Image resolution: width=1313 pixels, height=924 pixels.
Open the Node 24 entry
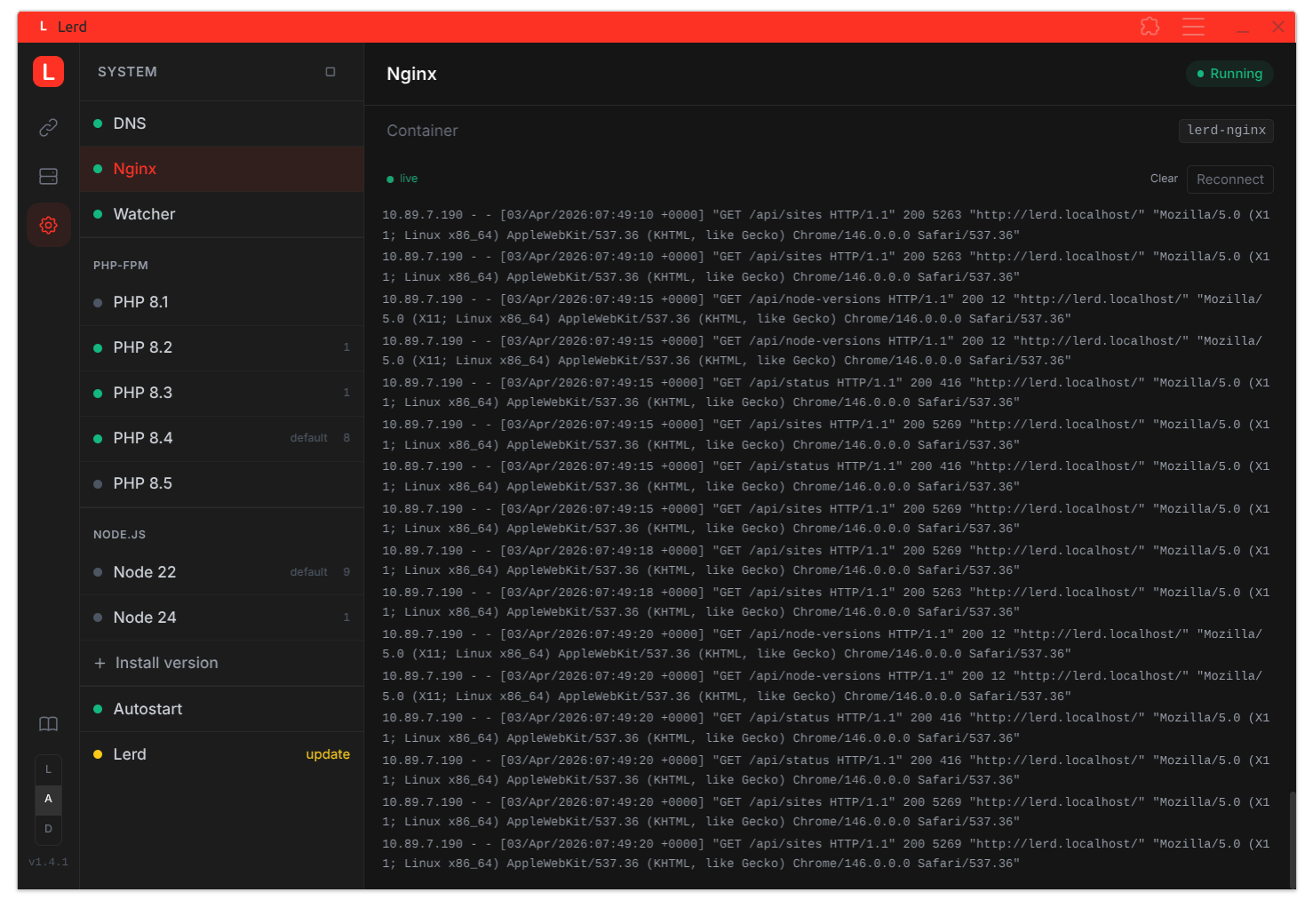[222, 617]
